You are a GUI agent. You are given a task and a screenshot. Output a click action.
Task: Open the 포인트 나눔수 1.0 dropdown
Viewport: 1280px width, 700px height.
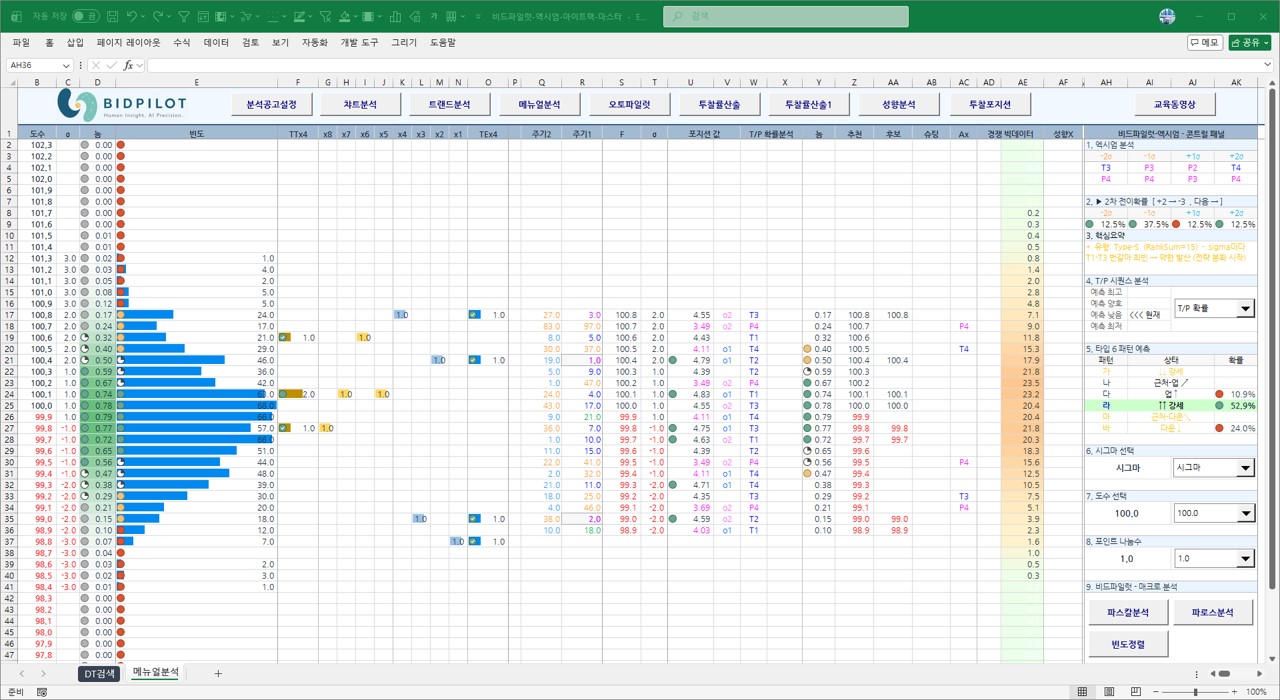pos(1244,559)
